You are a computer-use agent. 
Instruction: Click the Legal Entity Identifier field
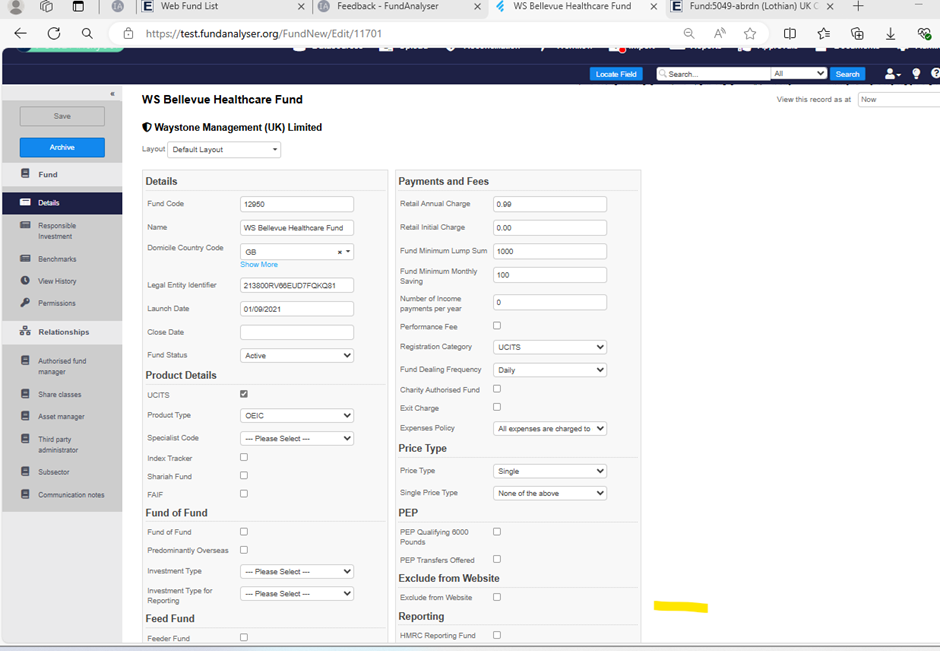[297, 285]
